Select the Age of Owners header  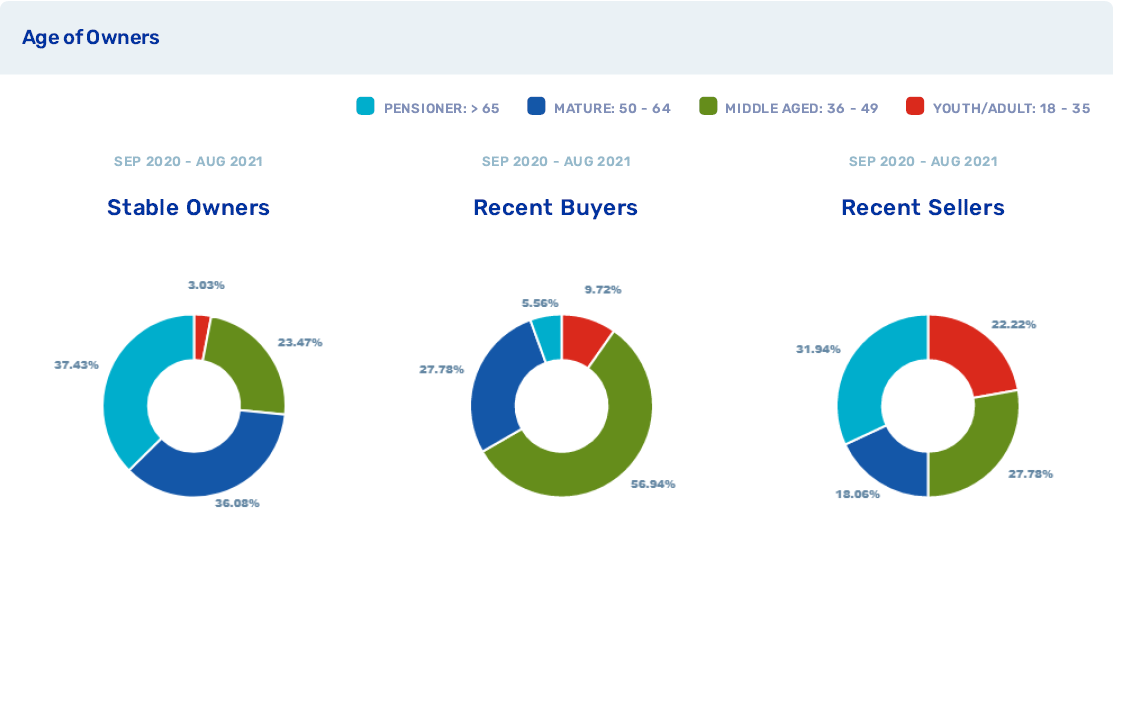tap(91, 38)
